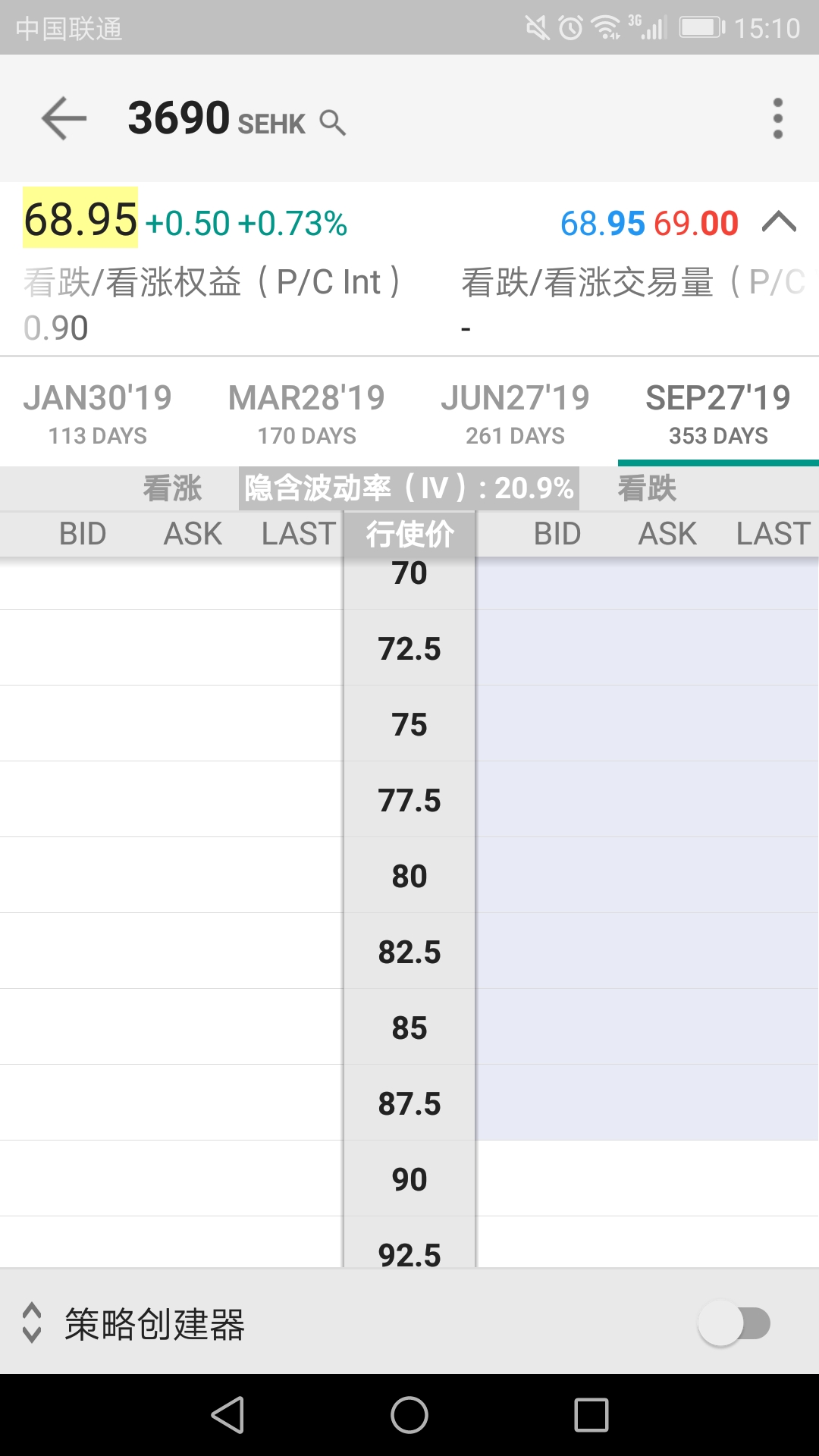Open the three-dot overflow menu
Image resolution: width=819 pixels, height=1456 pixels.
[777, 118]
